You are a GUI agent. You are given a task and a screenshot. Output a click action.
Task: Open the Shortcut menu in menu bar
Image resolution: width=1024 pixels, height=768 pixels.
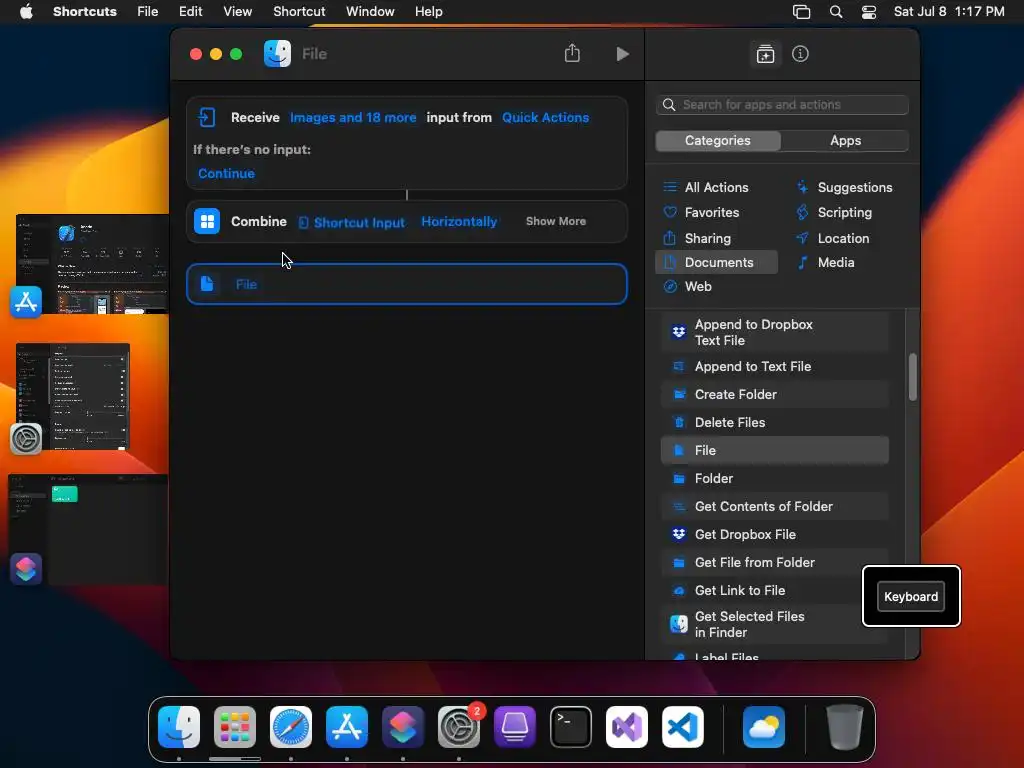pos(299,12)
